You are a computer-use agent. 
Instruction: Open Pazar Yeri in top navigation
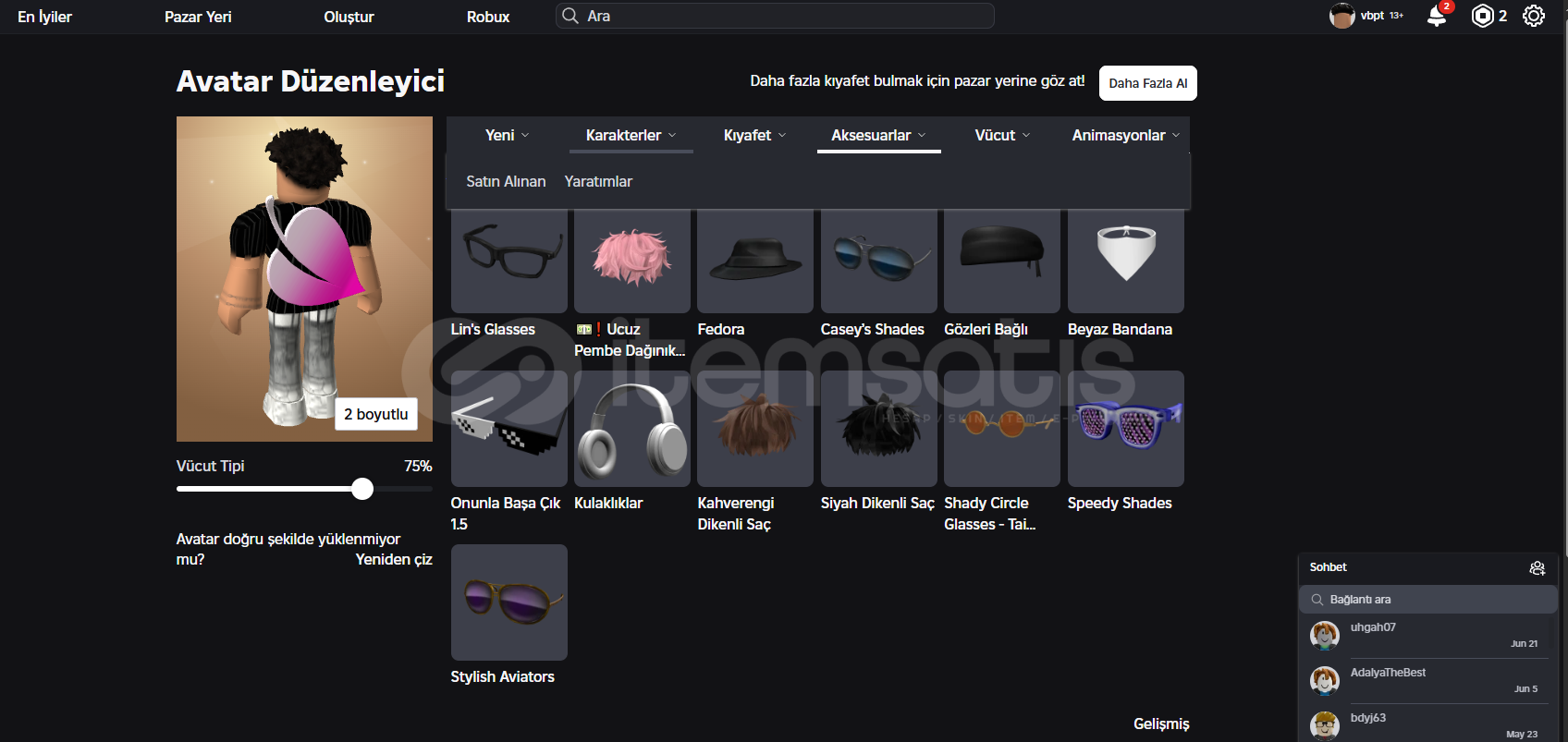(198, 17)
